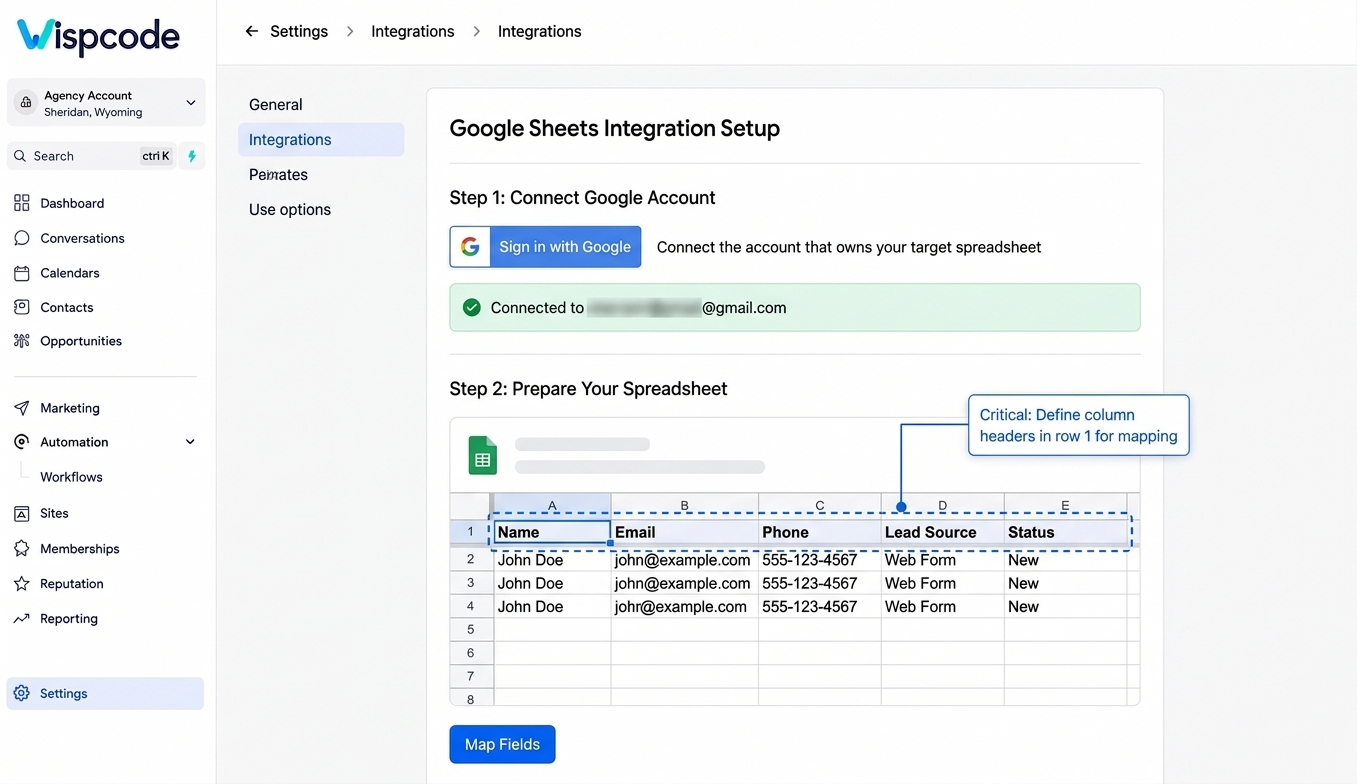1357x784 pixels.
Task: Click the Opportunities icon in sidebar
Action: click(x=22, y=341)
